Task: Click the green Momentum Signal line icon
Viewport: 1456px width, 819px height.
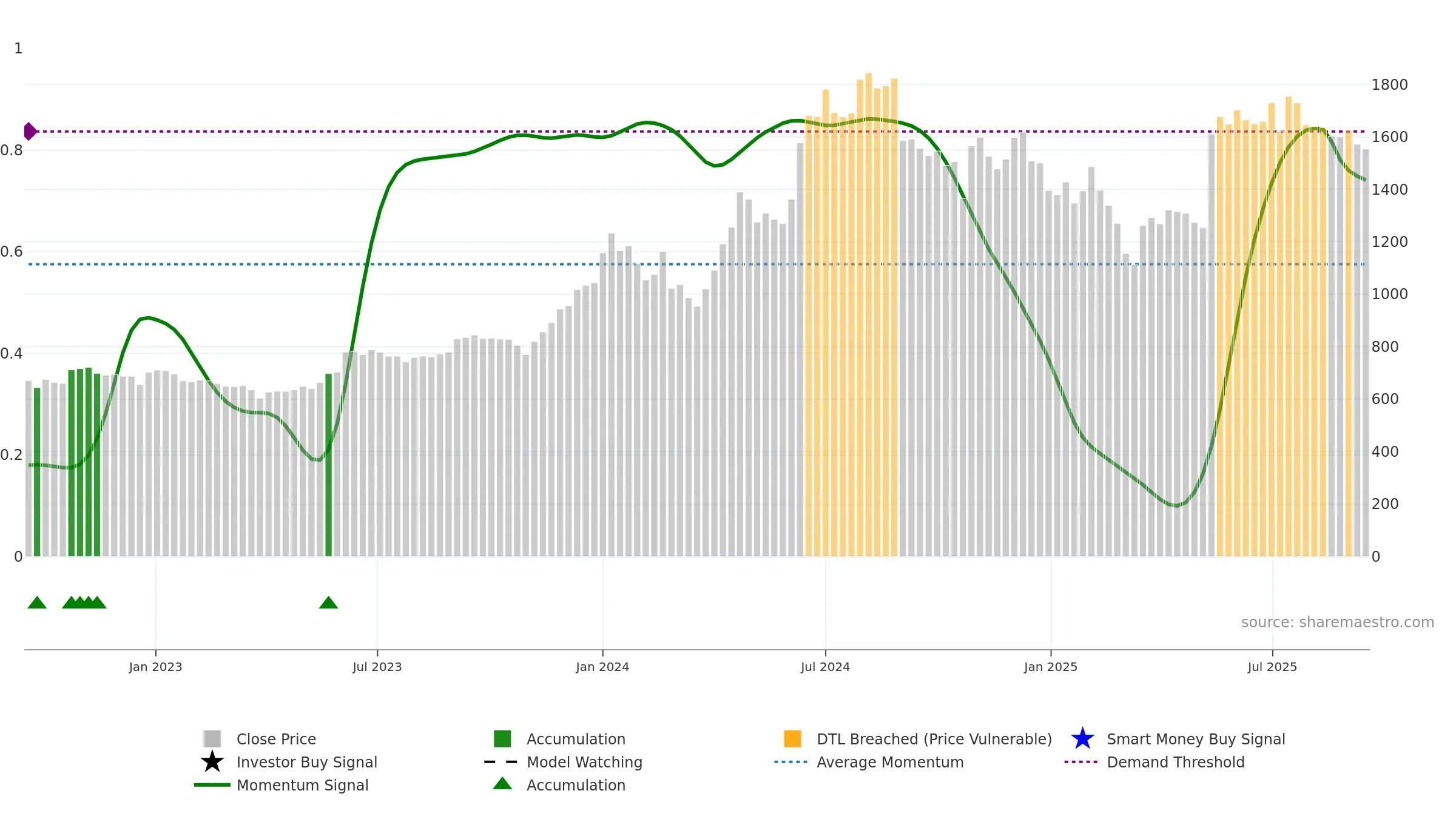Action: pos(212,785)
